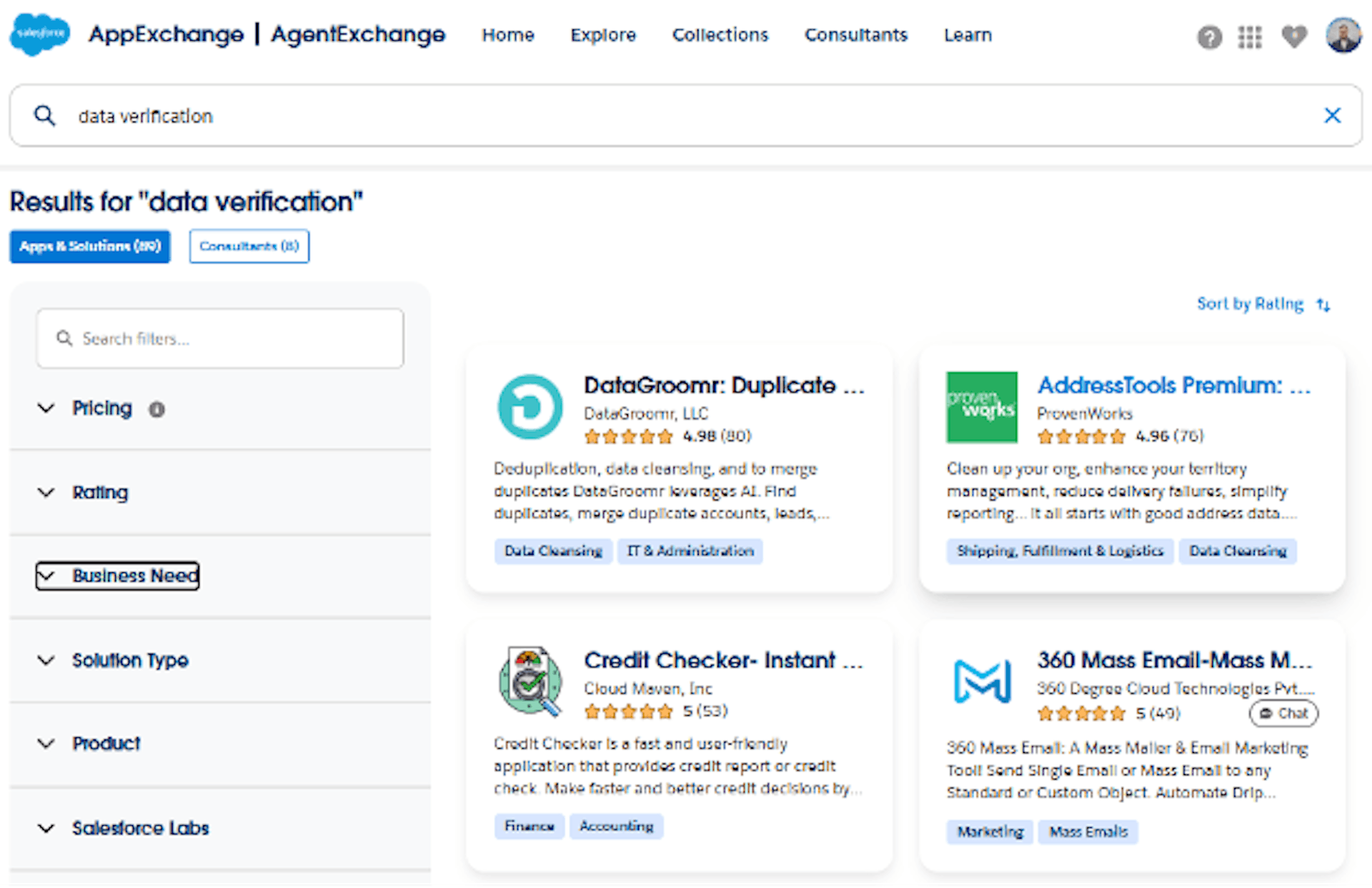1372x888 pixels.
Task: Click the ProvenWorks publisher name
Action: [1085, 414]
